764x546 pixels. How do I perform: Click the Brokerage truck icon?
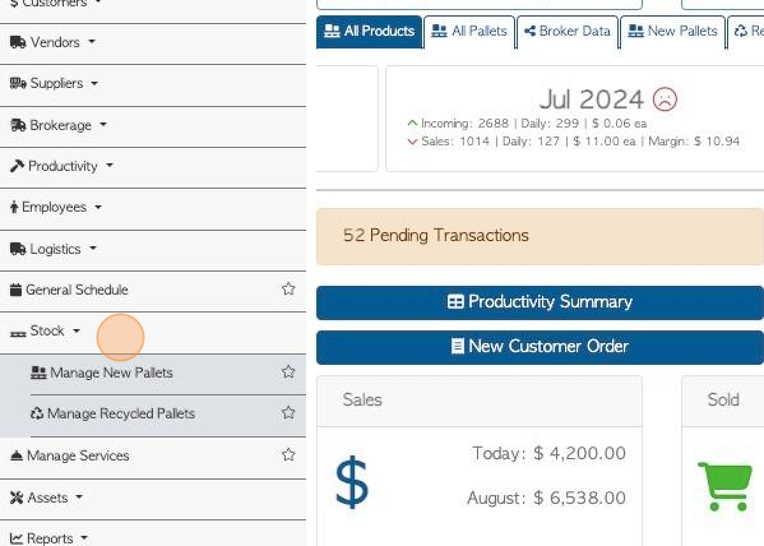click(x=18, y=125)
